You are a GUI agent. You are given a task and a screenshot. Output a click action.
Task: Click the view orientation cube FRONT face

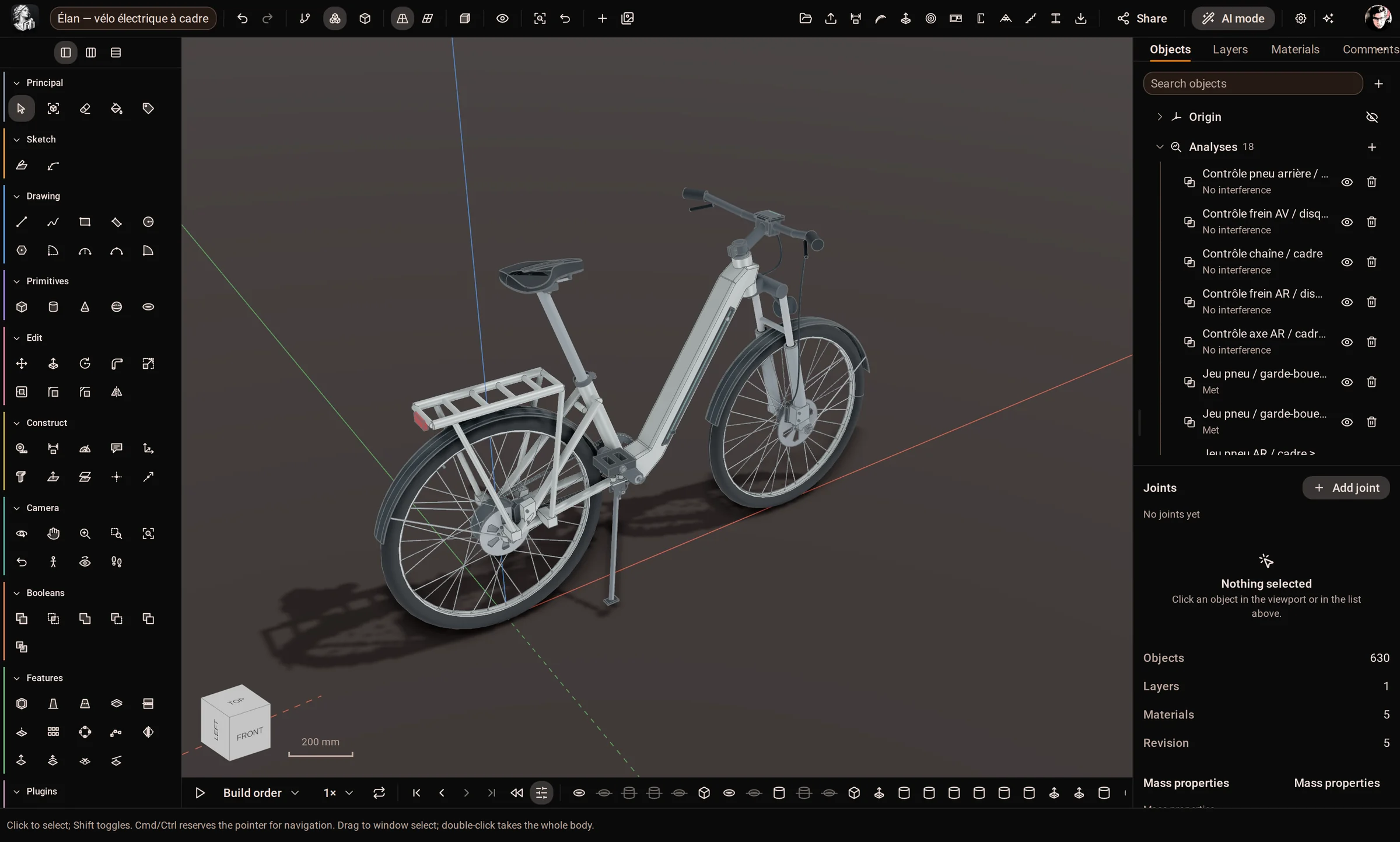(x=251, y=733)
